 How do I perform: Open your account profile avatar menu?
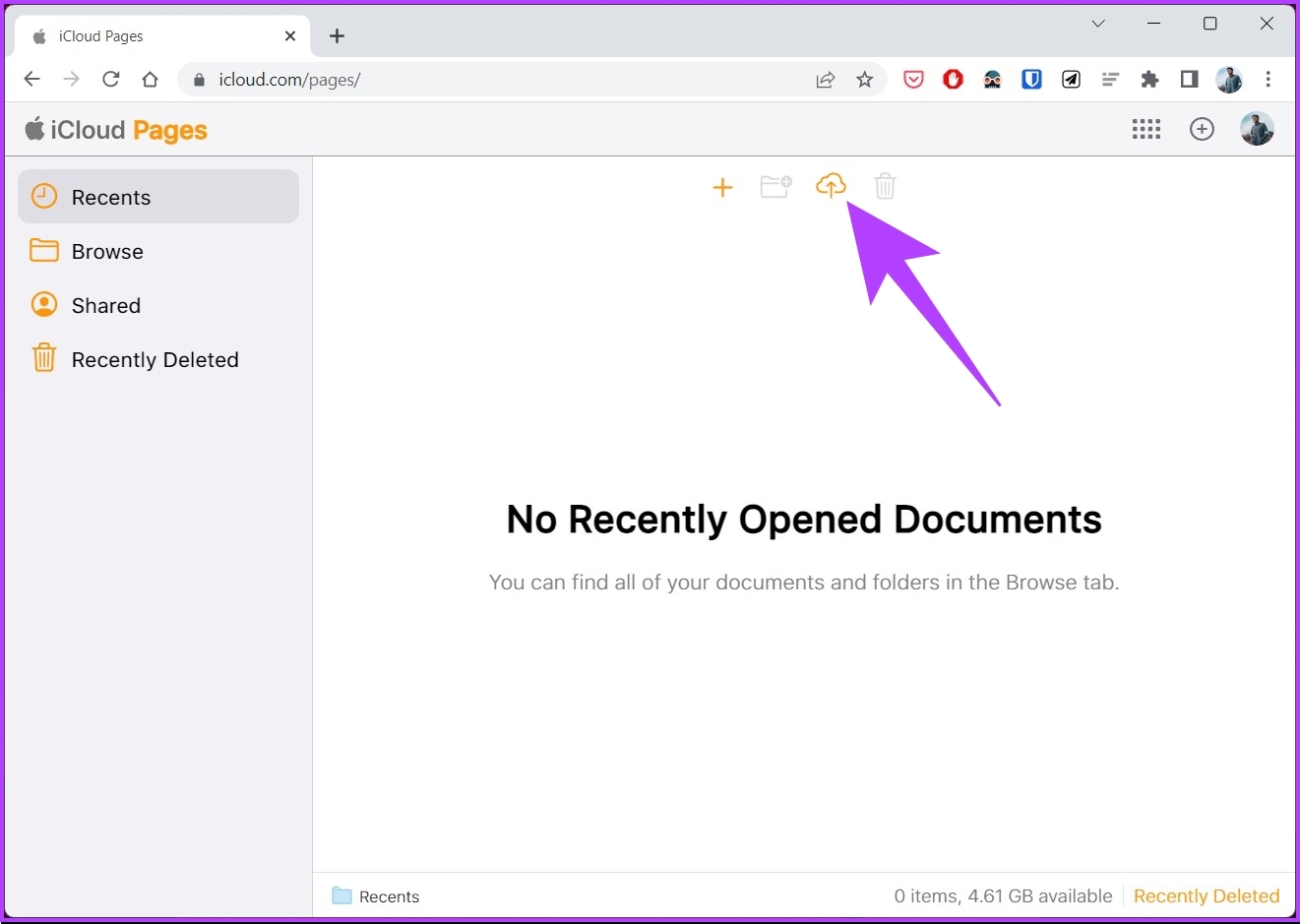1257,129
